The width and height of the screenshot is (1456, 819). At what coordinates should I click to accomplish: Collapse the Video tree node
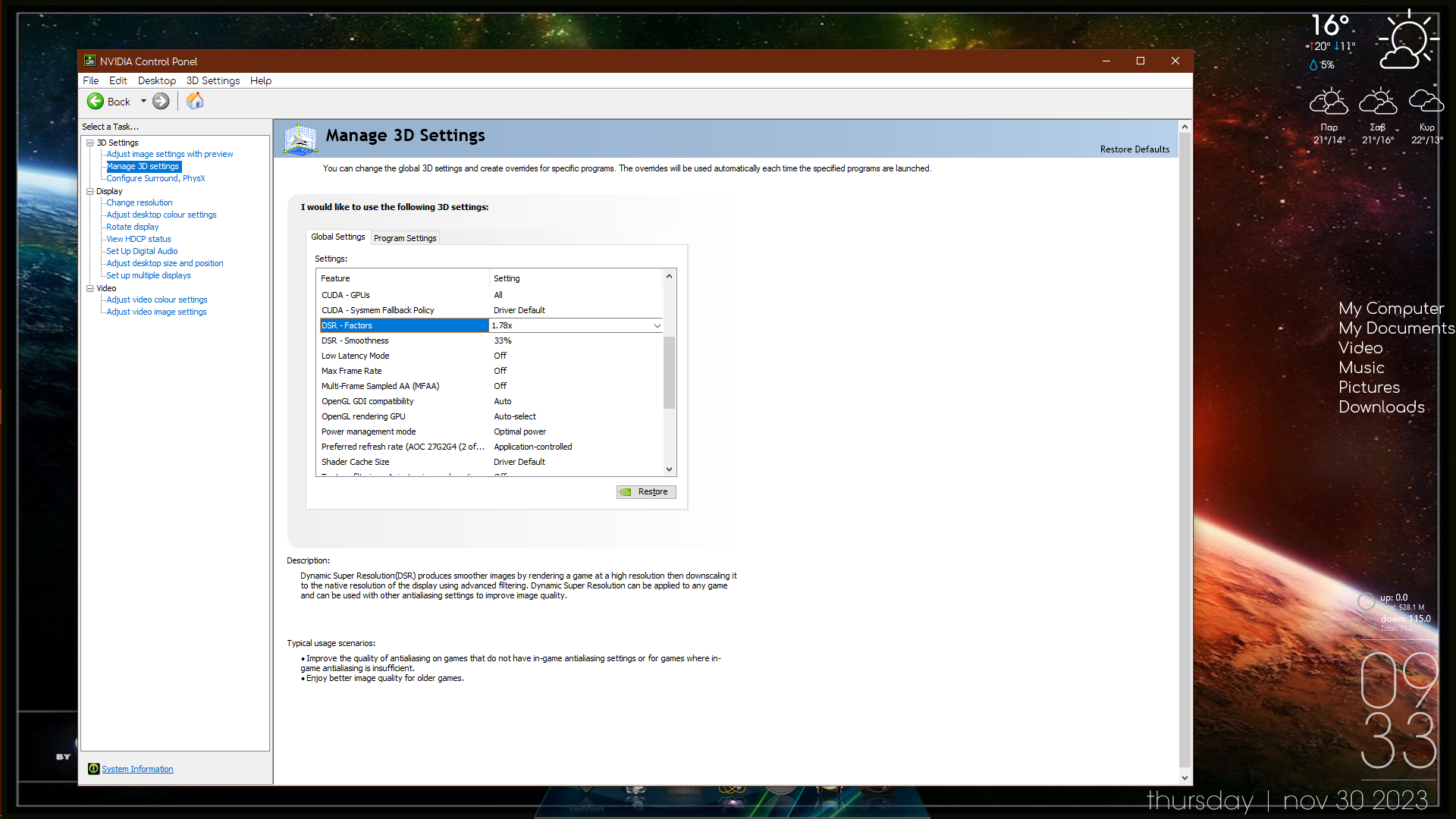pos(89,288)
